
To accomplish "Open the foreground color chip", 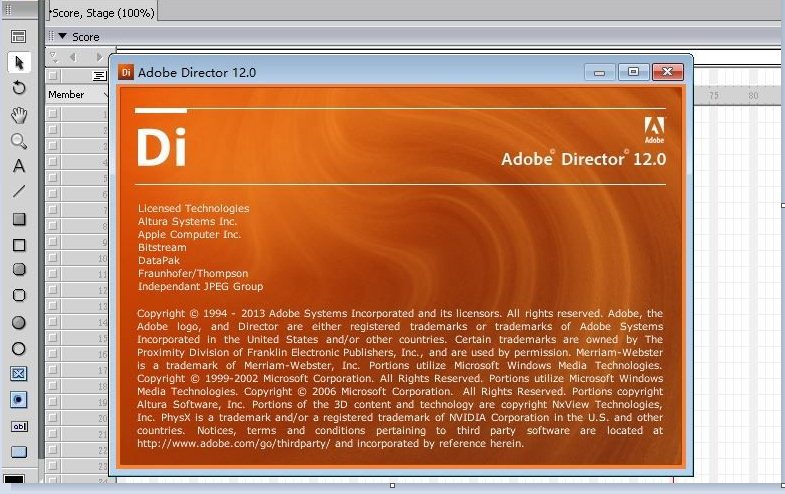I will tap(14, 479).
